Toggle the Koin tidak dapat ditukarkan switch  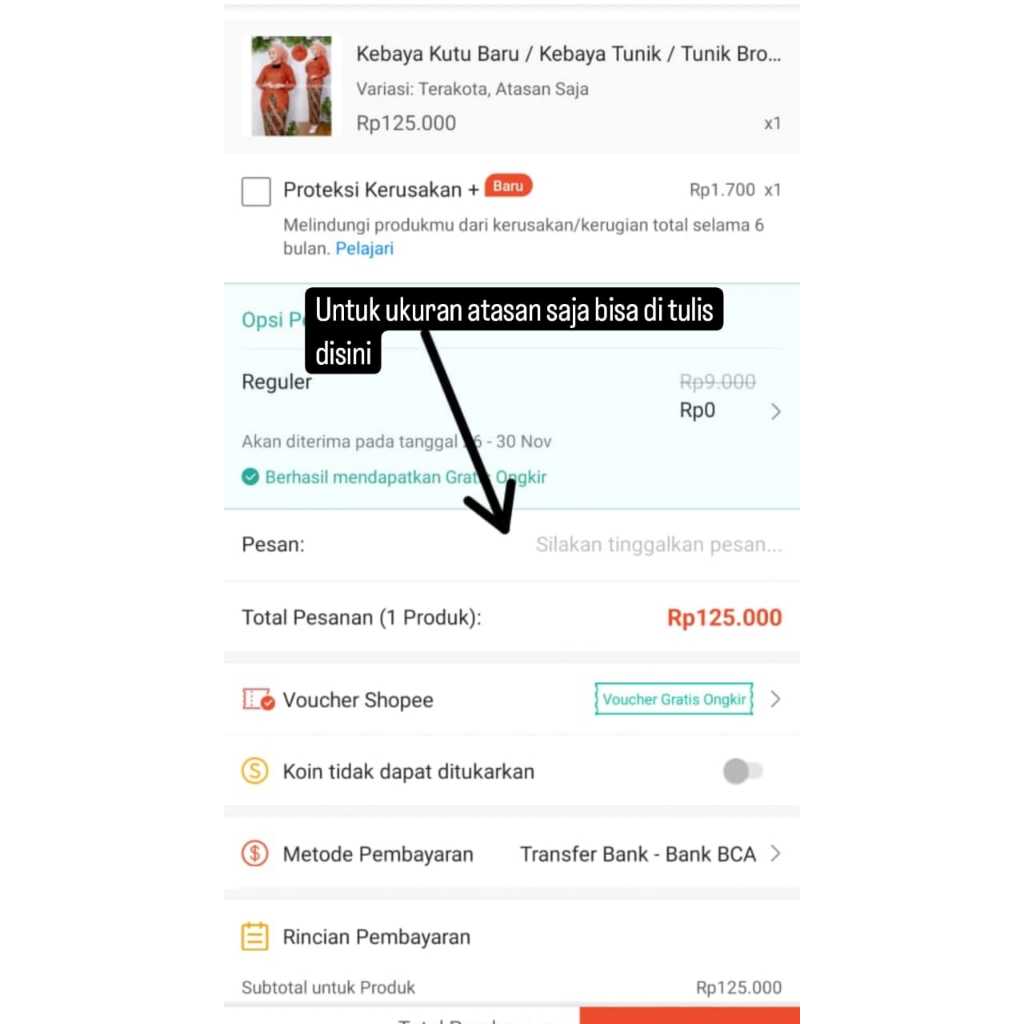(743, 771)
